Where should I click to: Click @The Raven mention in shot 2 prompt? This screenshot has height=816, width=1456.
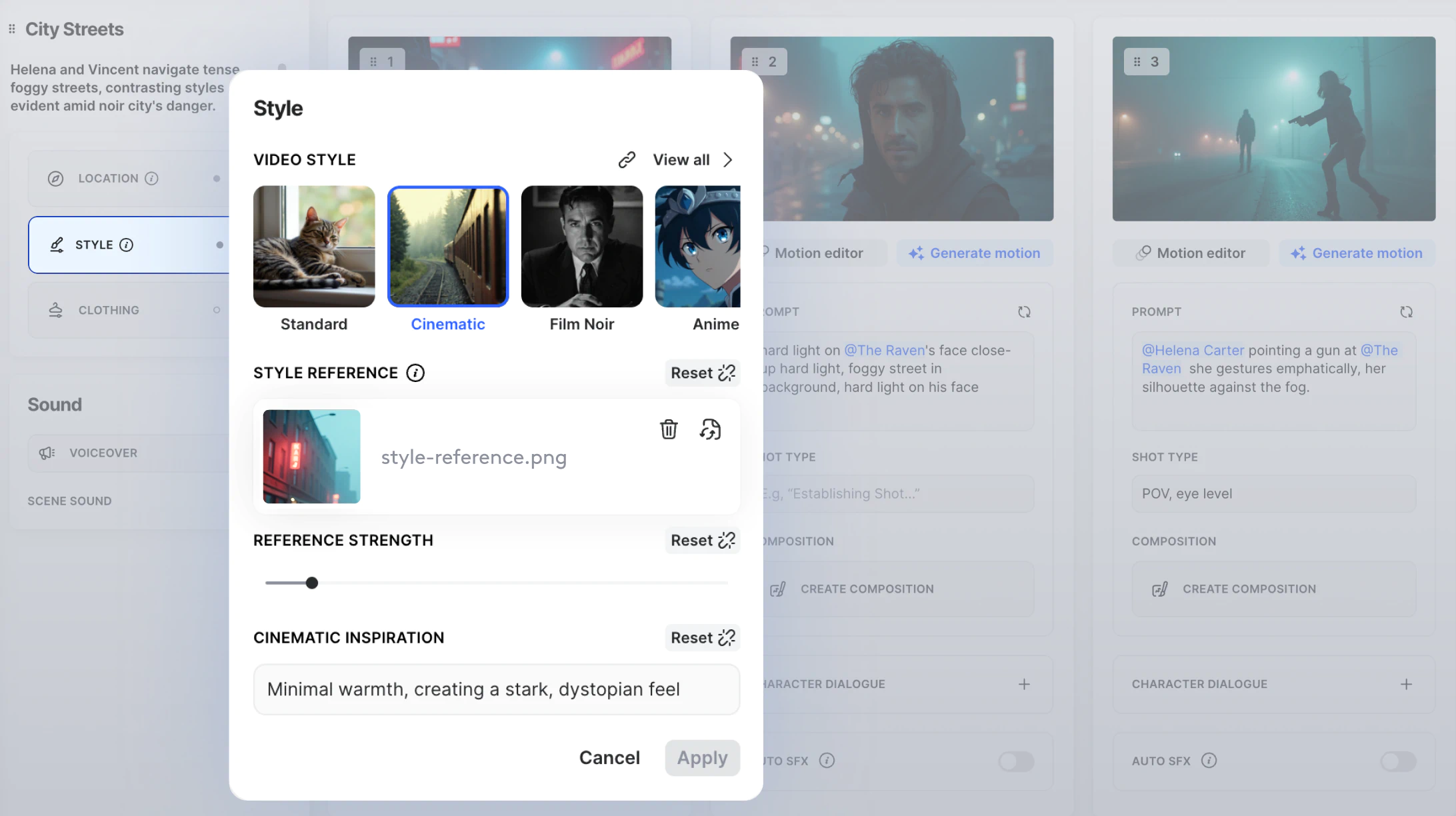(x=884, y=351)
